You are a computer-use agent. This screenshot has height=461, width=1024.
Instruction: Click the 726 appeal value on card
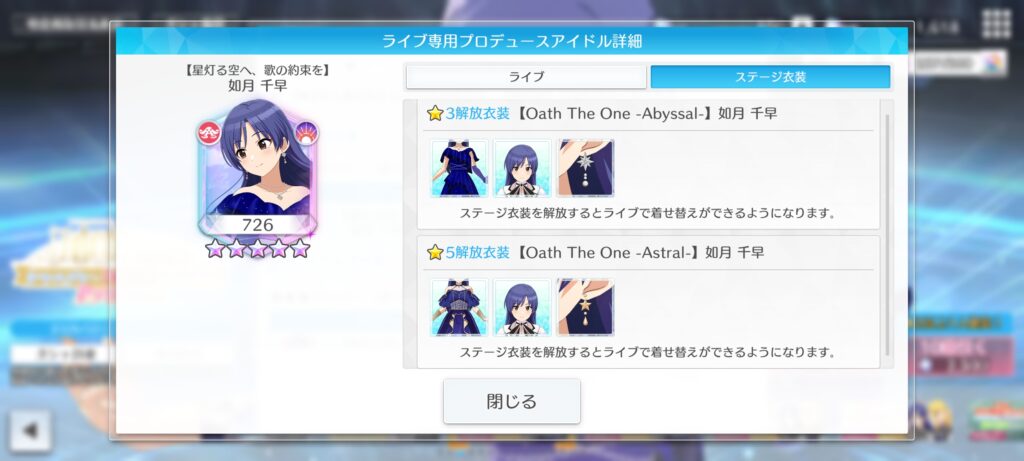click(257, 225)
